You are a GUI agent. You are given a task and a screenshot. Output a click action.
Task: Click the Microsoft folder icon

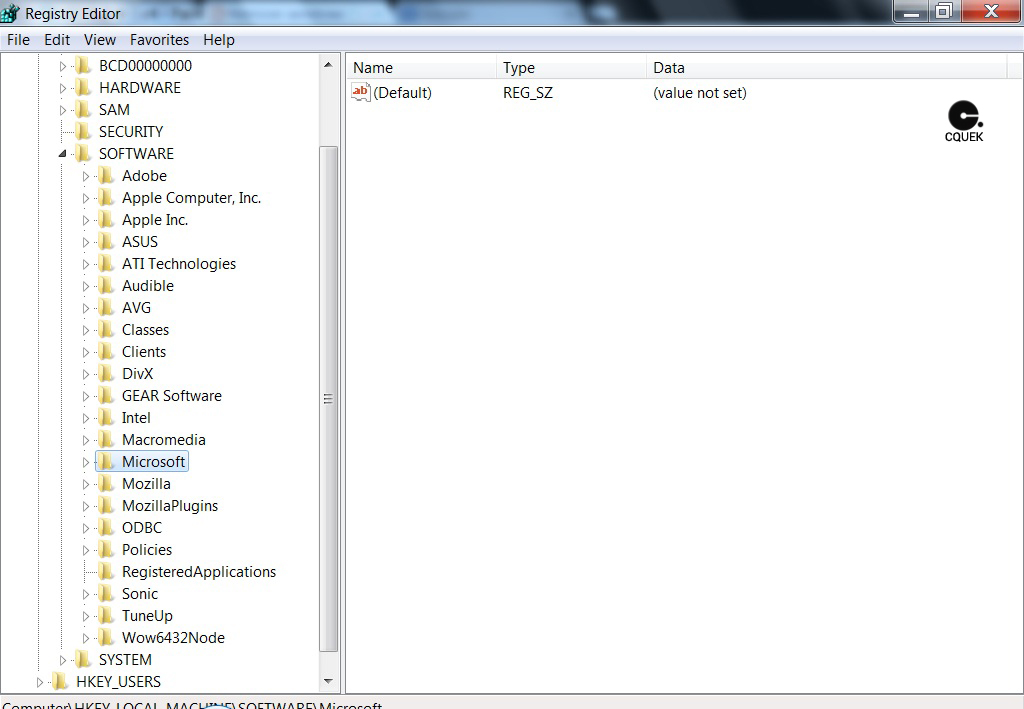[x=106, y=462]
